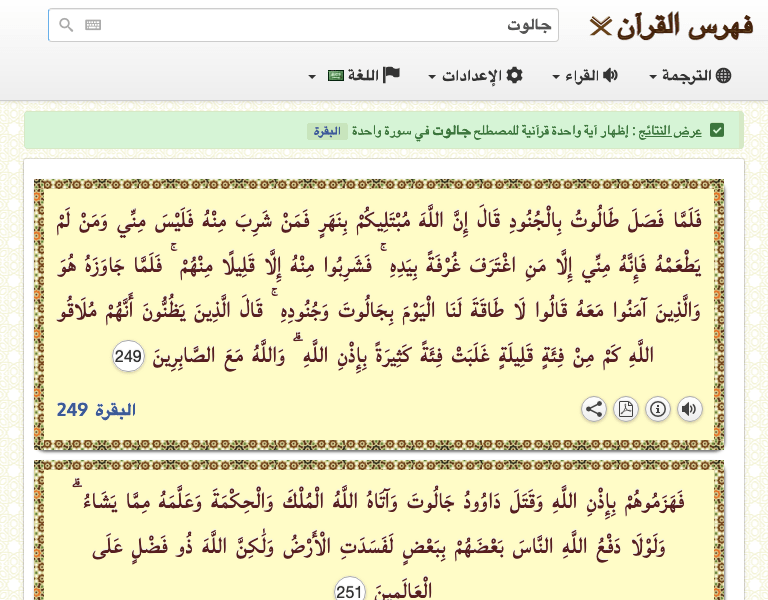Open info for verse 249
768x600 pixels.
658,408
